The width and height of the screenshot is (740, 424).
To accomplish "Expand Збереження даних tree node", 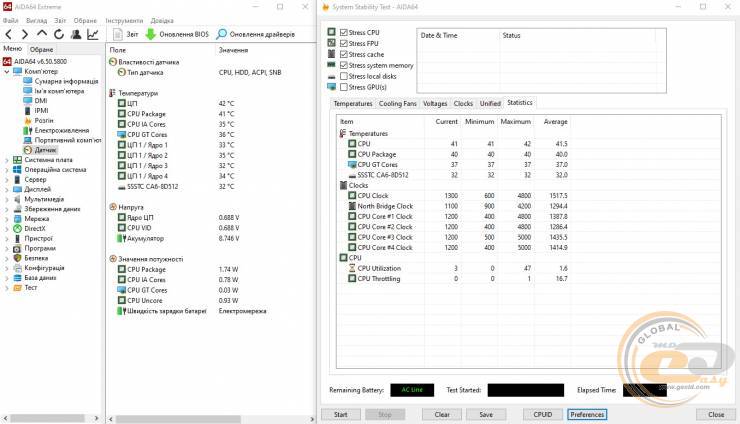I will click(7, 209).
